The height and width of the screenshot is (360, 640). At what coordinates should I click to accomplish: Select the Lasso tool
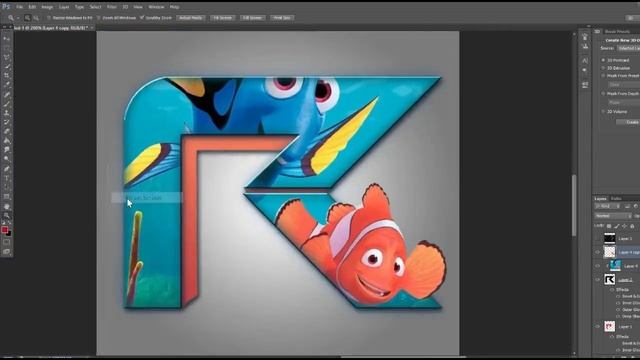(7, 58)
